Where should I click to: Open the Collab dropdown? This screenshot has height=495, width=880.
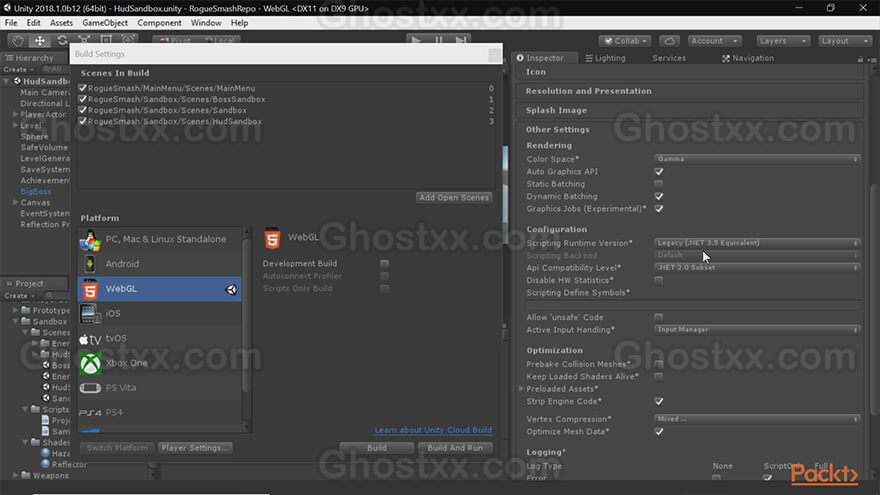tap(625, 41)
